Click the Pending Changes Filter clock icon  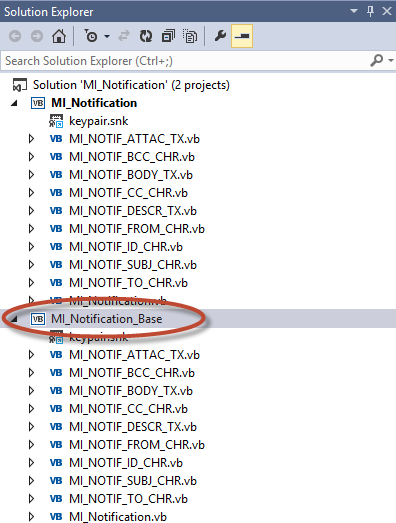(x=90, y=36)
